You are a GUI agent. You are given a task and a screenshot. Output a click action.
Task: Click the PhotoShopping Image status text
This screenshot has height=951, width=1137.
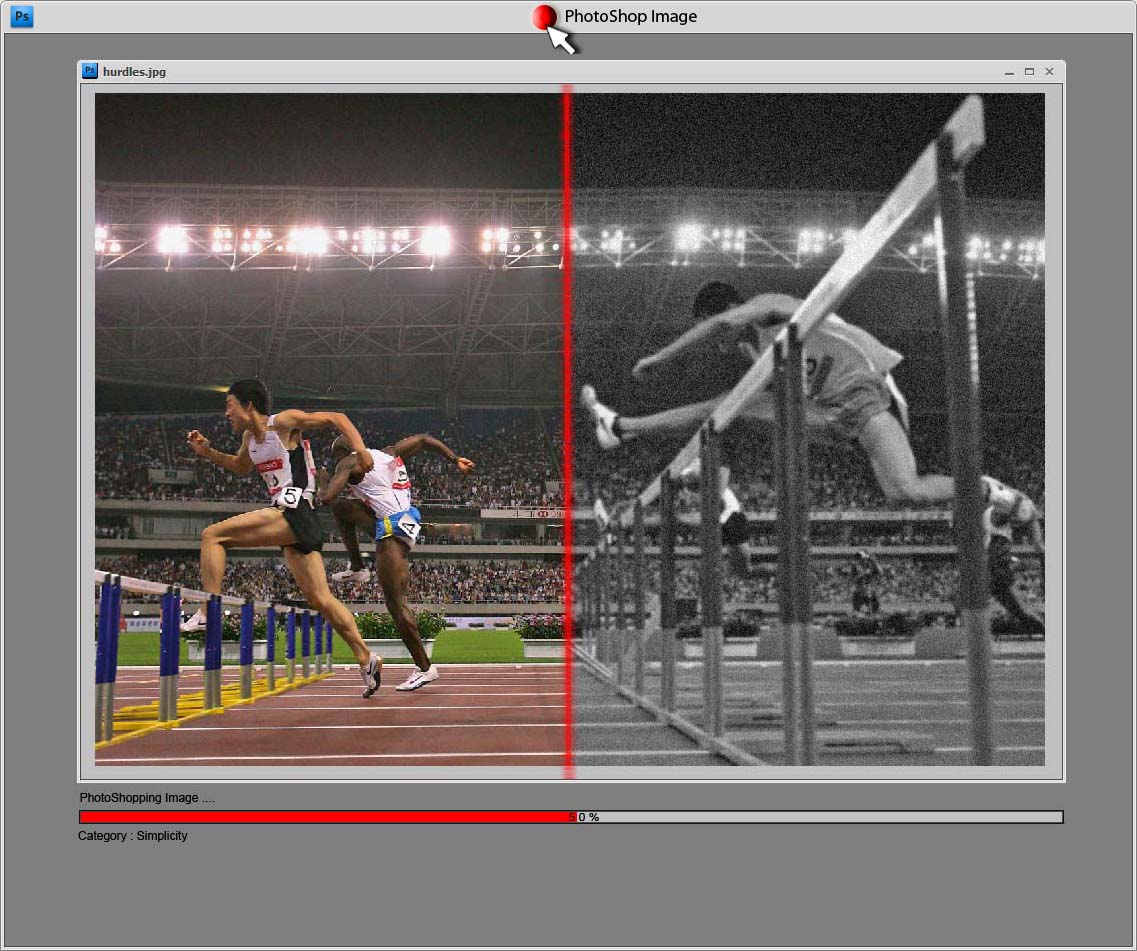[148, 798]
